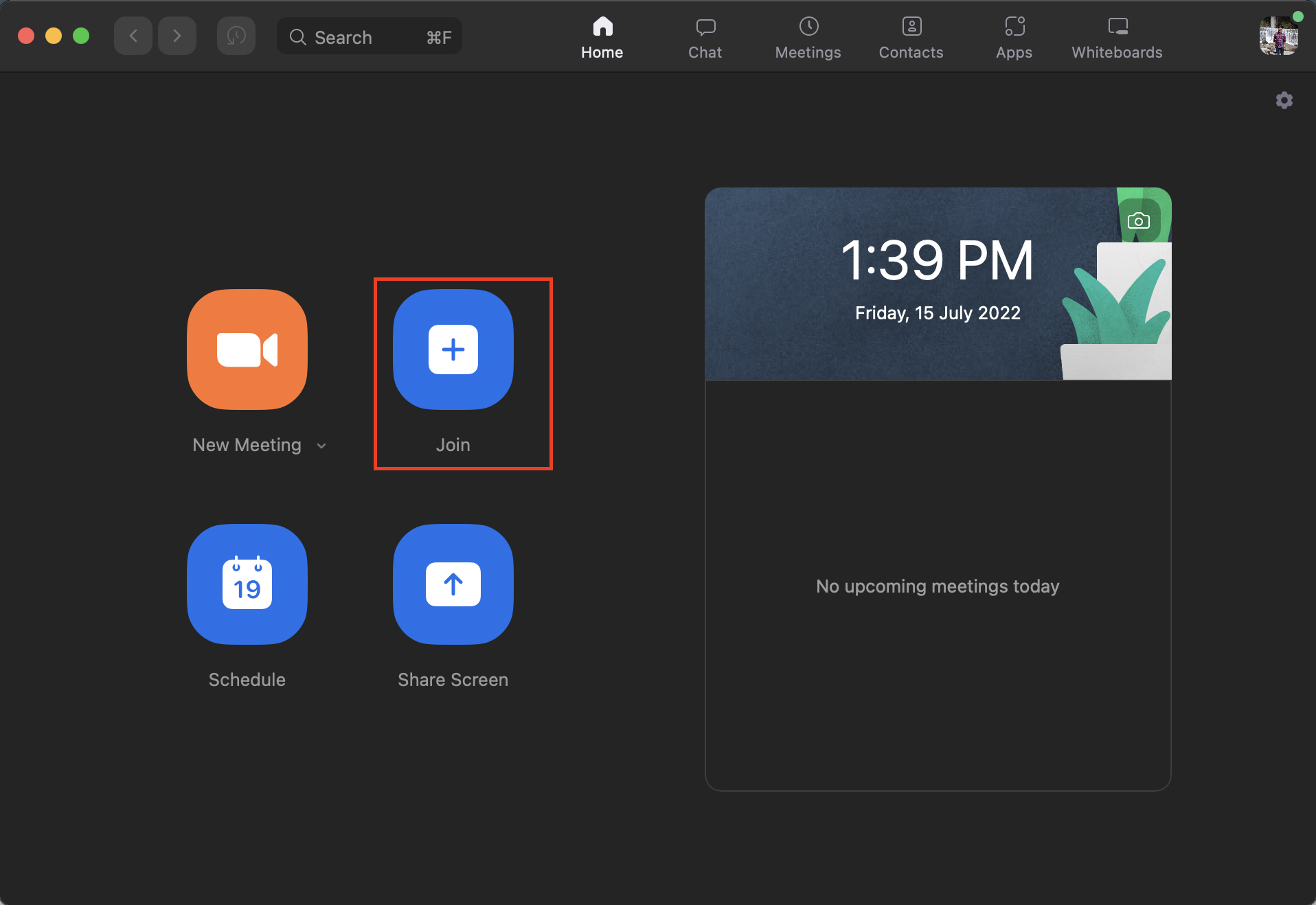
Task: Click the yellow minimize window button
Action: (x=54, y=36)
